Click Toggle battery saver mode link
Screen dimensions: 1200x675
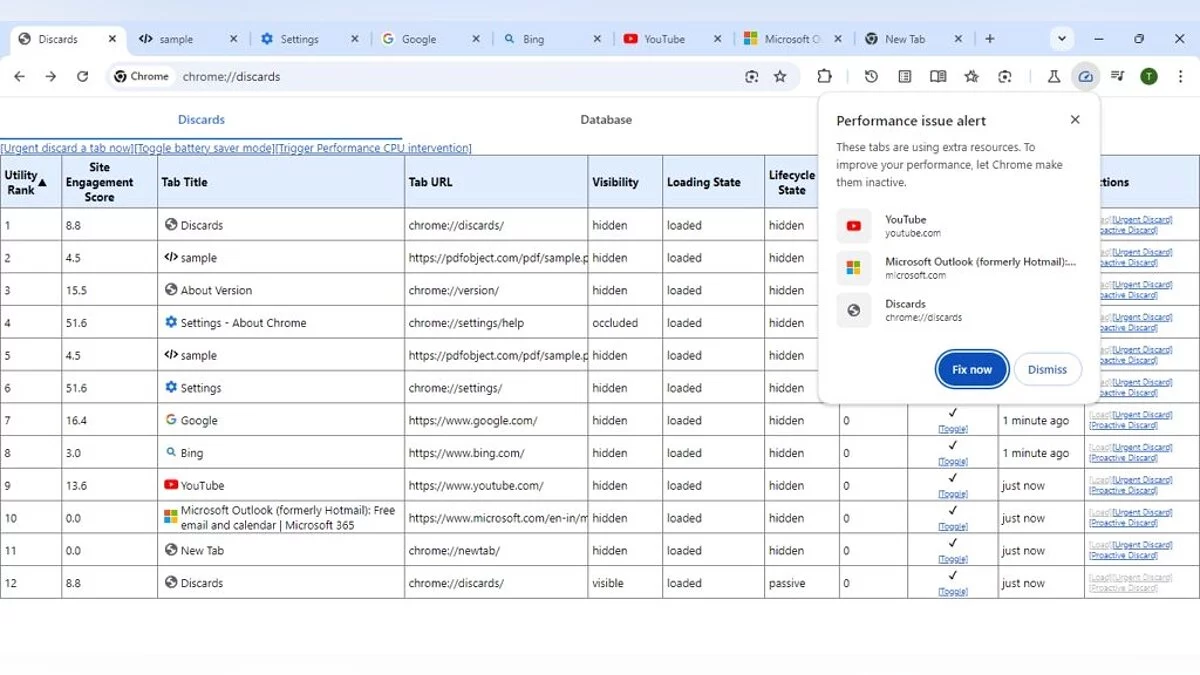click(x=204, y=148)
